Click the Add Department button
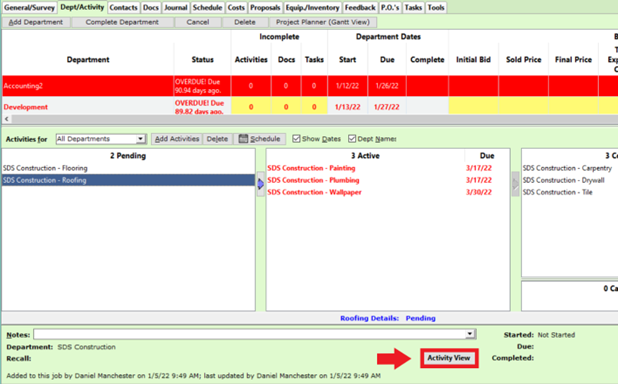 pos(36,22)
